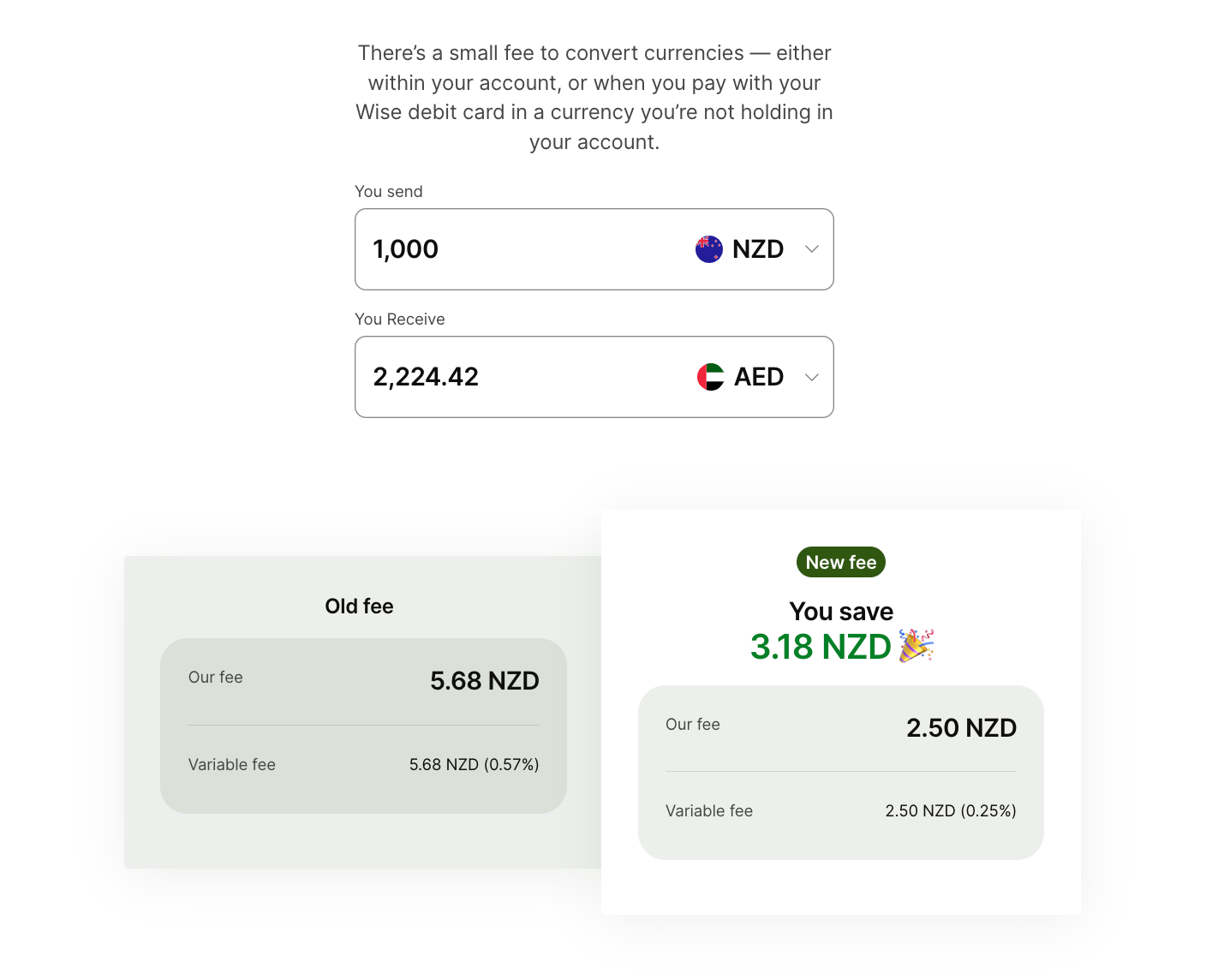
Task: Click the New Zealand flag icon
Action: (x=709, y=249)
